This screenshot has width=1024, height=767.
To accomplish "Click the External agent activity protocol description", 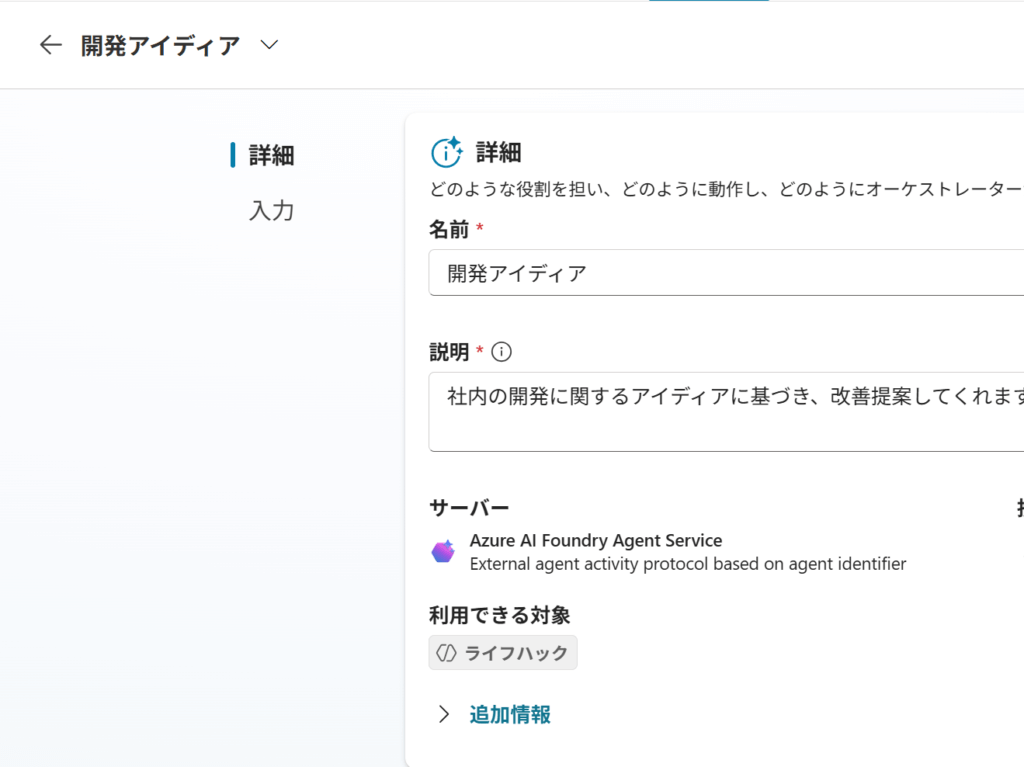I will click(687, 564).
